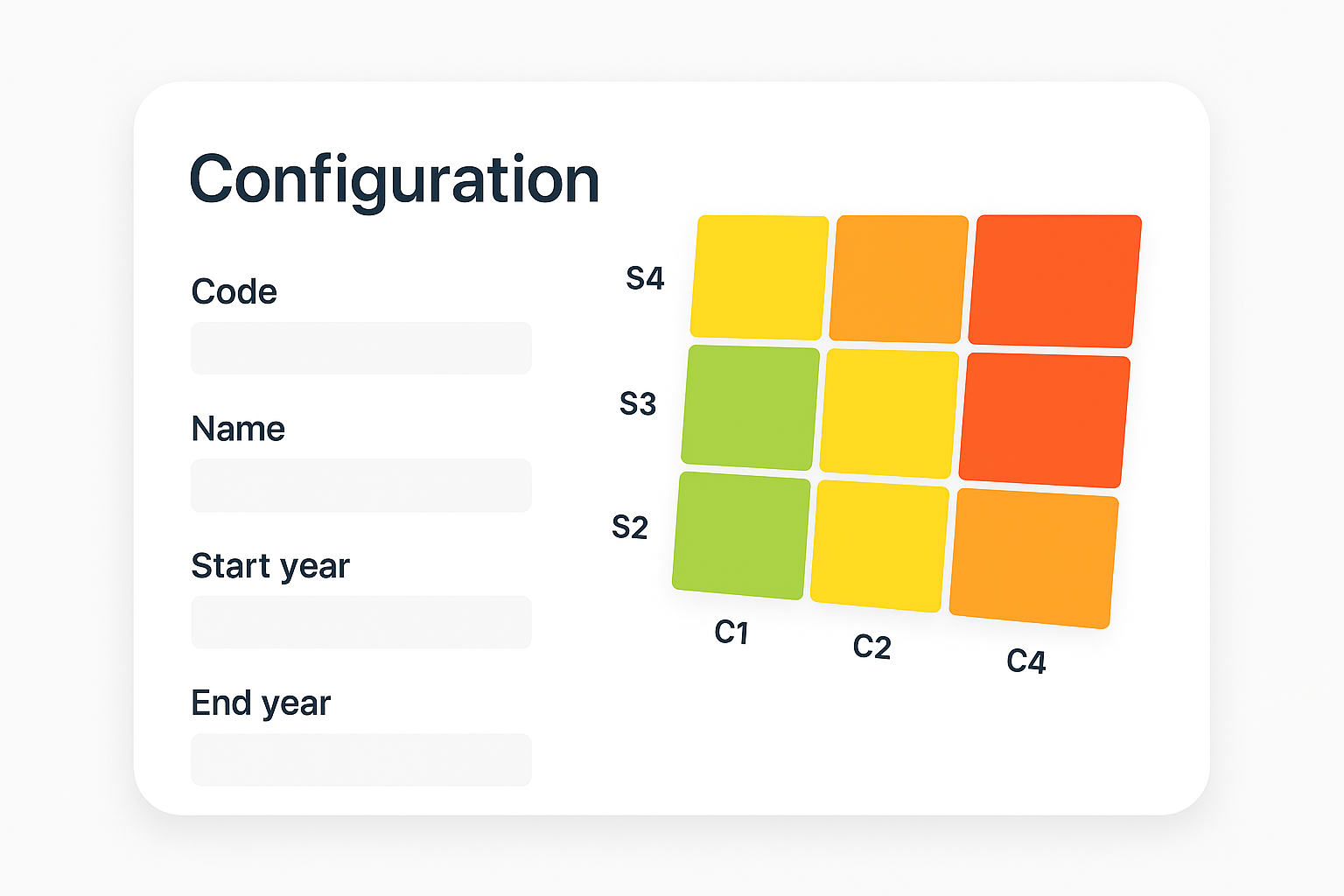Select the S3 row label
The height and width of the screenshot is (896, 1344).
638,403
